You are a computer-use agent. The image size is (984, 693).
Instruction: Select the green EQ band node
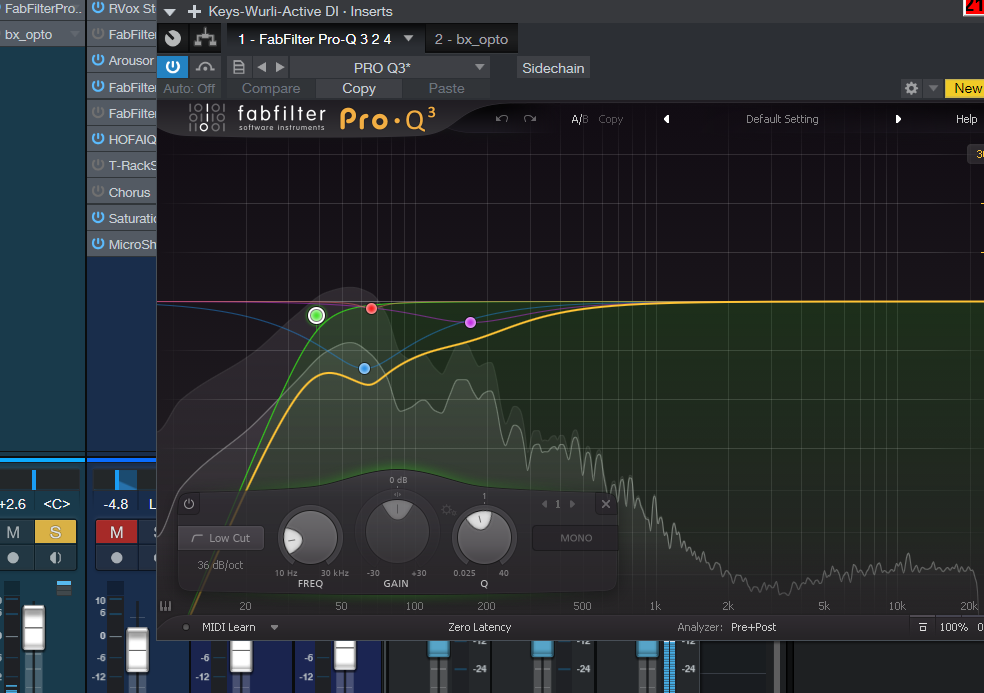316,315
